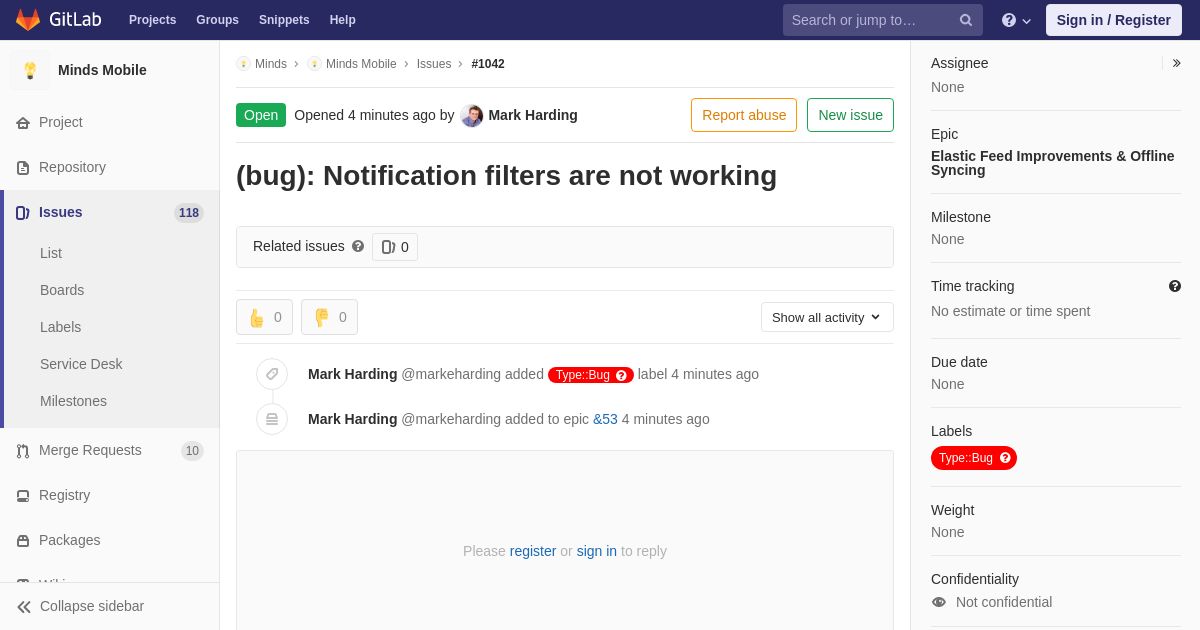Screen dimensions: 1200x630
Task: Click the Minds breadcrumb icon
Action: (x=243, y=64)
